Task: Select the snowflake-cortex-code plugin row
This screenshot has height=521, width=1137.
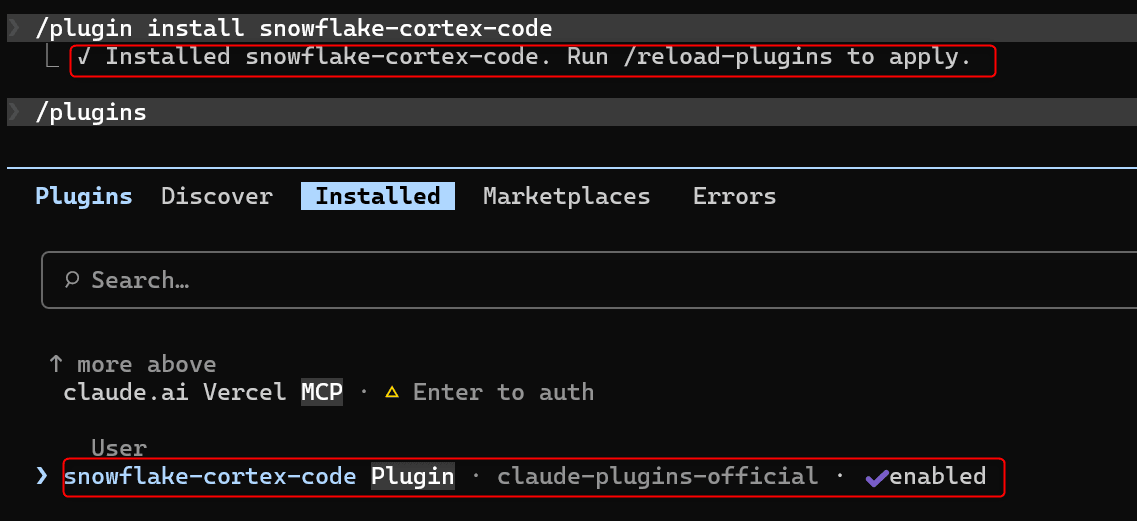Action: click(x=534, y=477)
